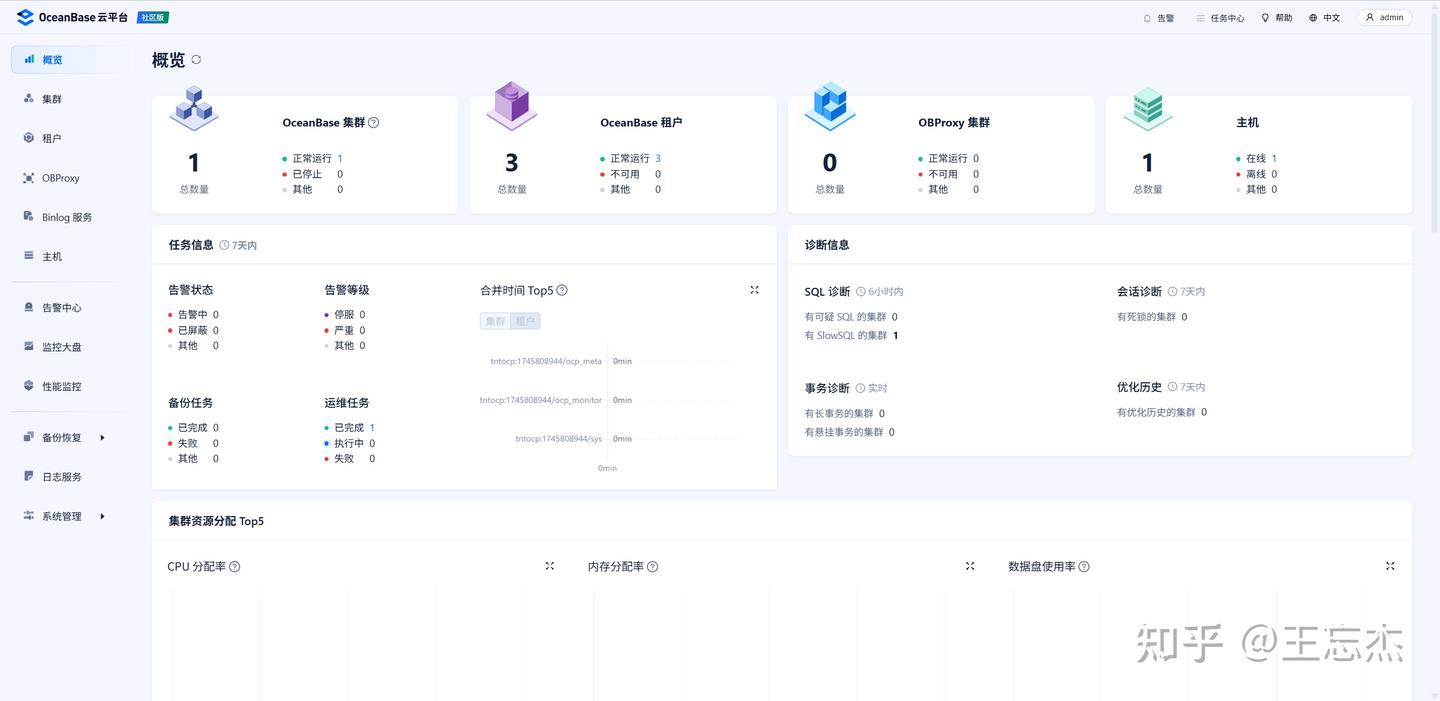Open online host count 1 link

coord(1274,158)
